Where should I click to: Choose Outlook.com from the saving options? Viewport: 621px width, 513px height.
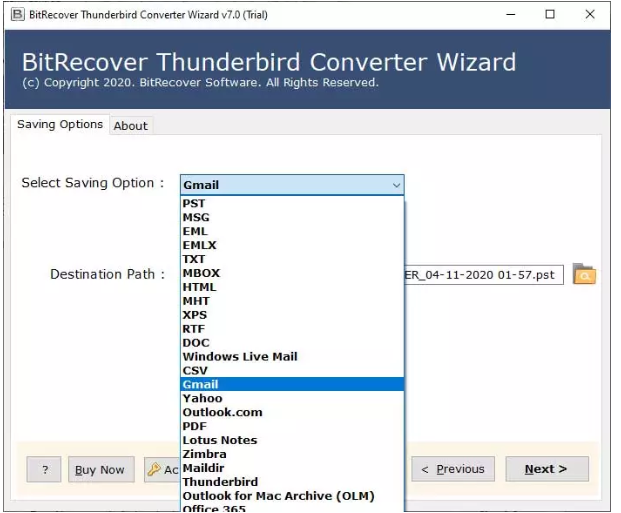(x=292, y=412)
